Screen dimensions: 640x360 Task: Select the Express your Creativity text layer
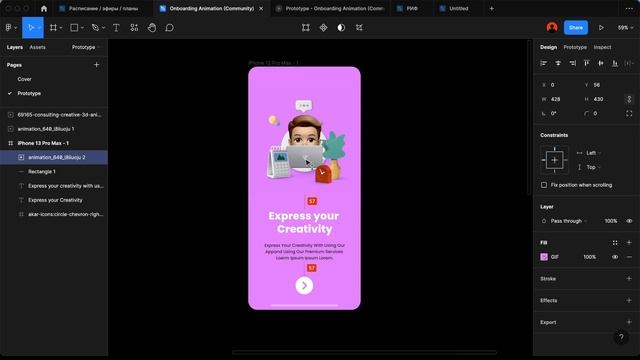[x=54, y=200]
